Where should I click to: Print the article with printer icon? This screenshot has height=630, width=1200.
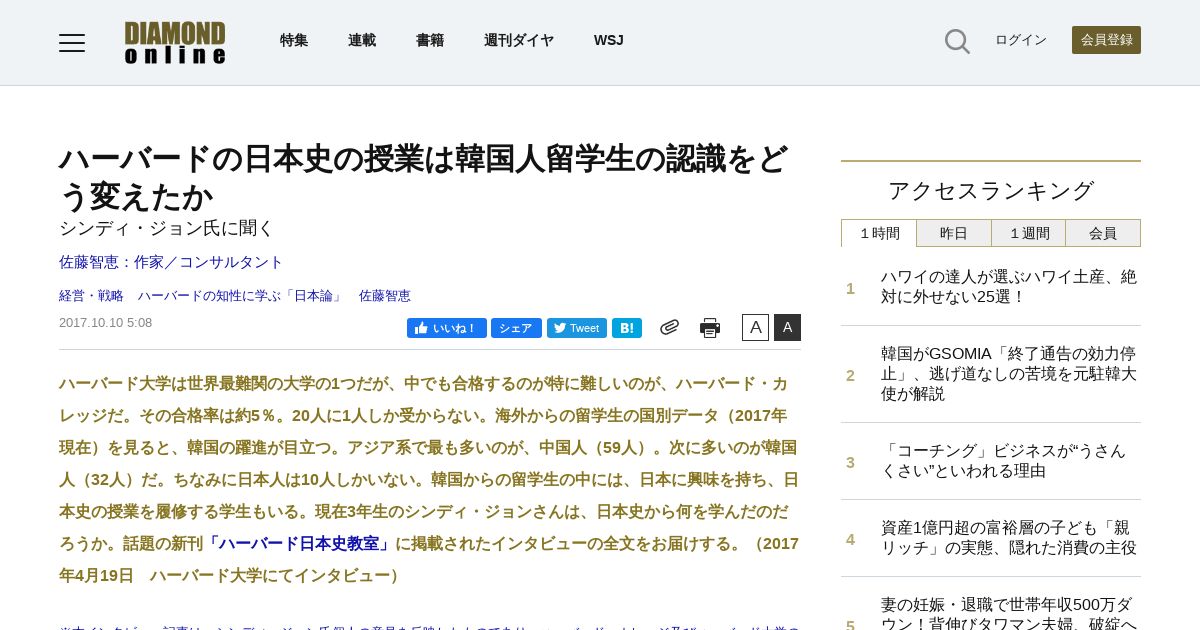[710, 328]
